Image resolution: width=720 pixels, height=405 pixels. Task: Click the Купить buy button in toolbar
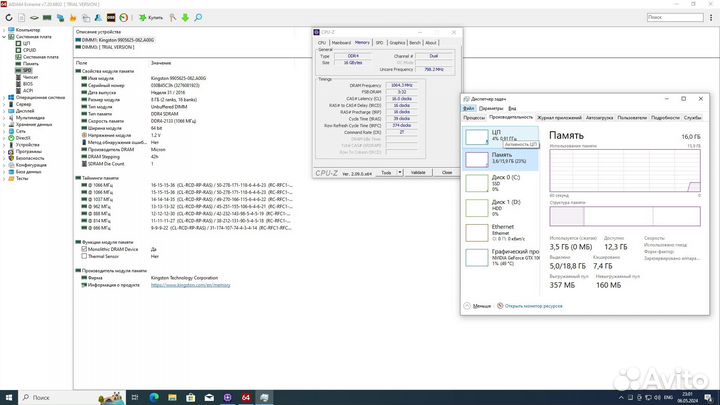(x=151, y=17)
